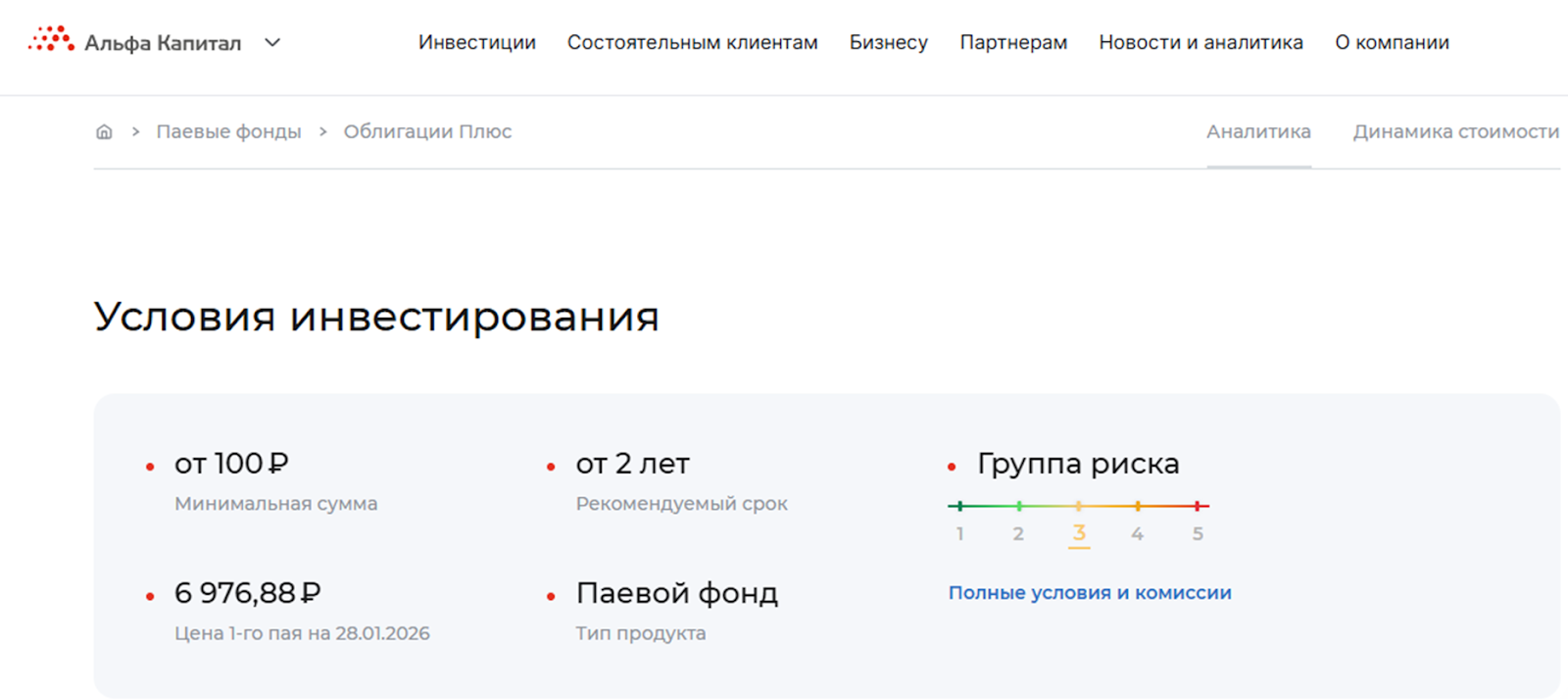Open the Партнерам menu item

pyautogui.click(x=1013, y=42)
